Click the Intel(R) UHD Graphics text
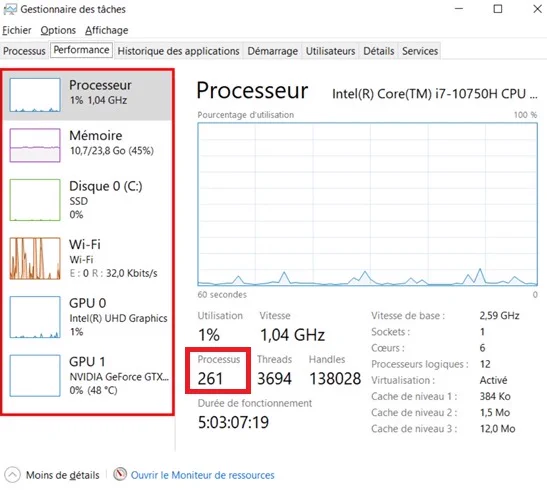This screenshot has height=490, width=547. click(119, 318)
